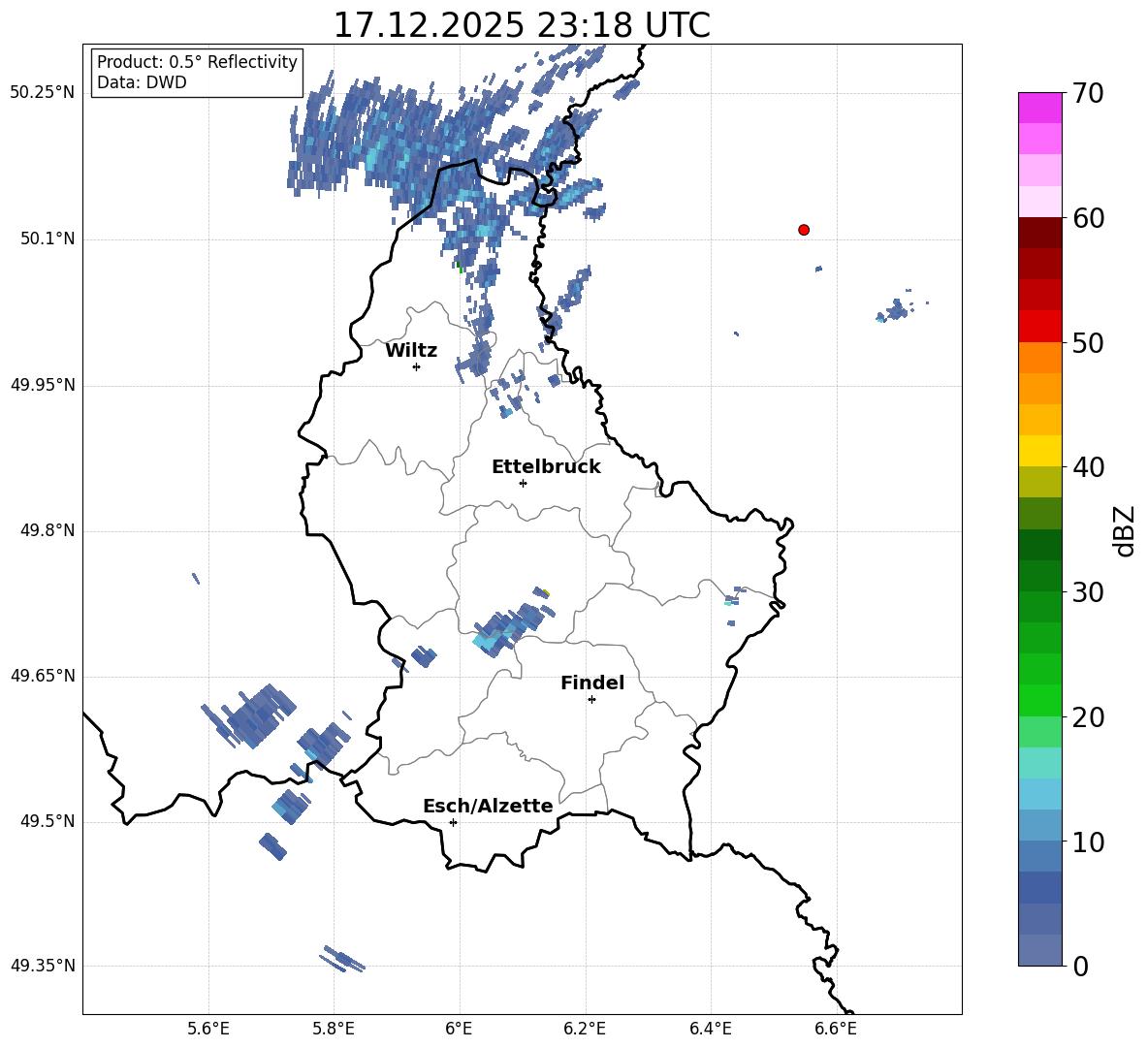Click the Data: DWD source text
The height and width of the screenshot is (1048, 1148).
tap(142, 82)
